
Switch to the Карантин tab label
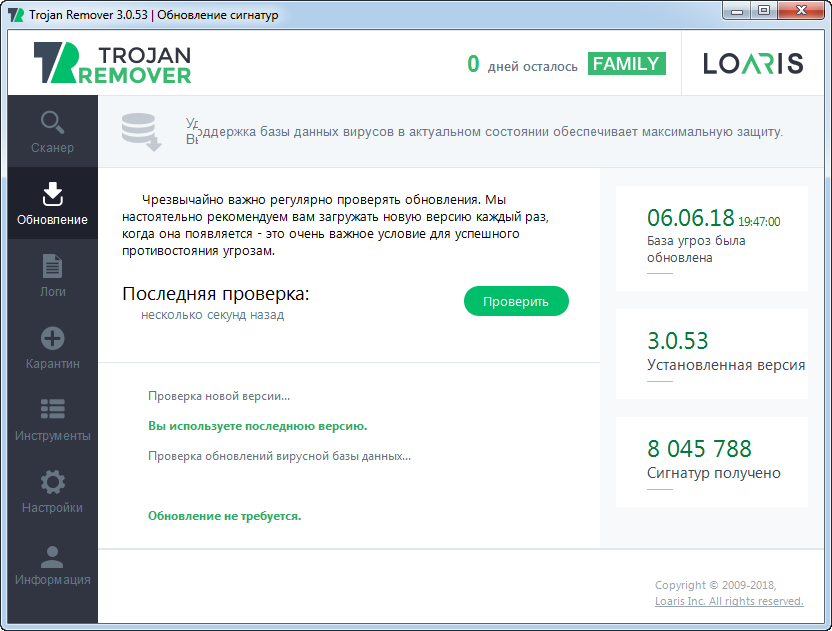(53, 364)
